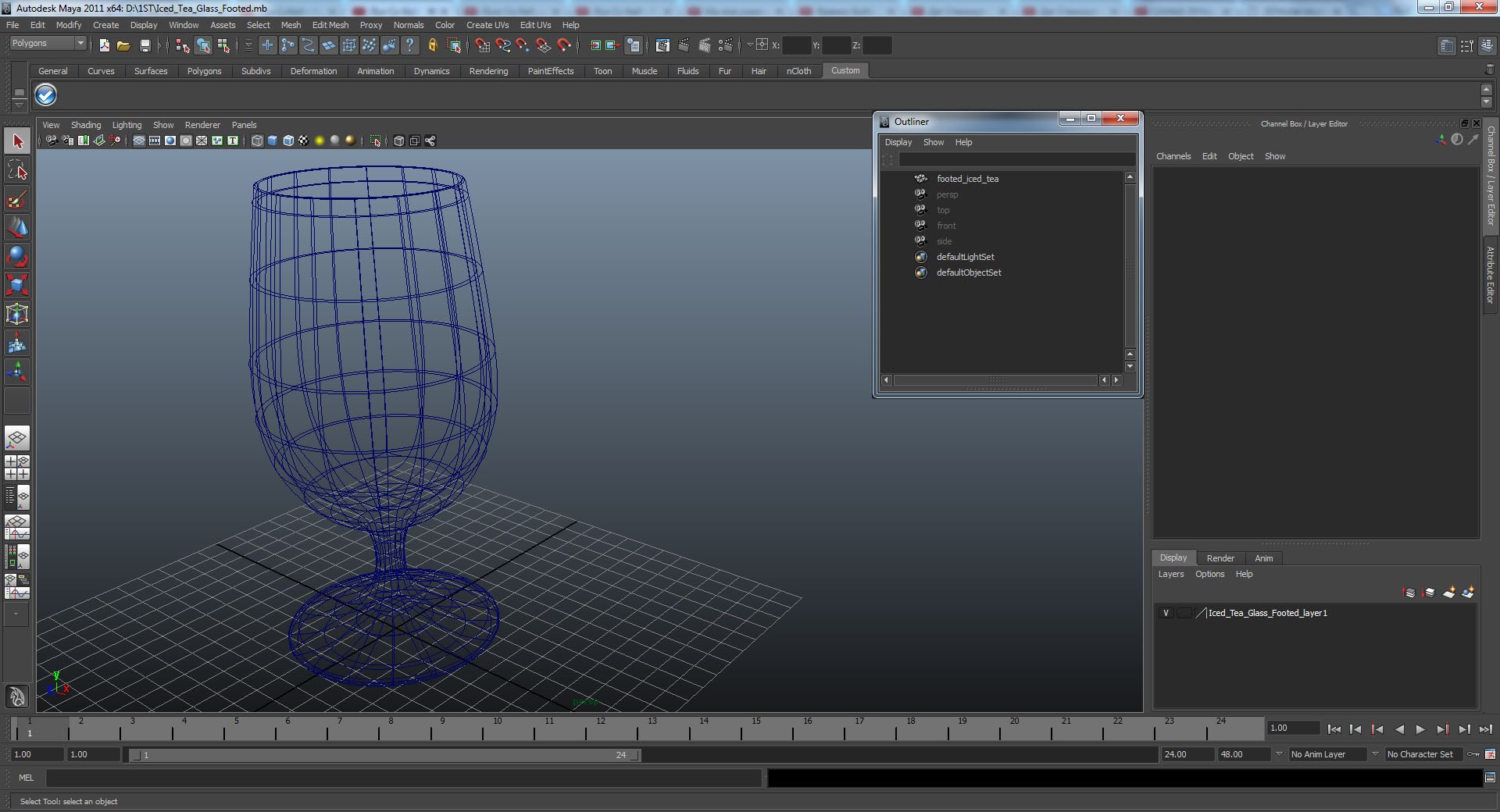Image resolution: width=1500 pixels, height=812 pixels.
Task: Toggle viewport textured display checker
Action: point(303,141)
